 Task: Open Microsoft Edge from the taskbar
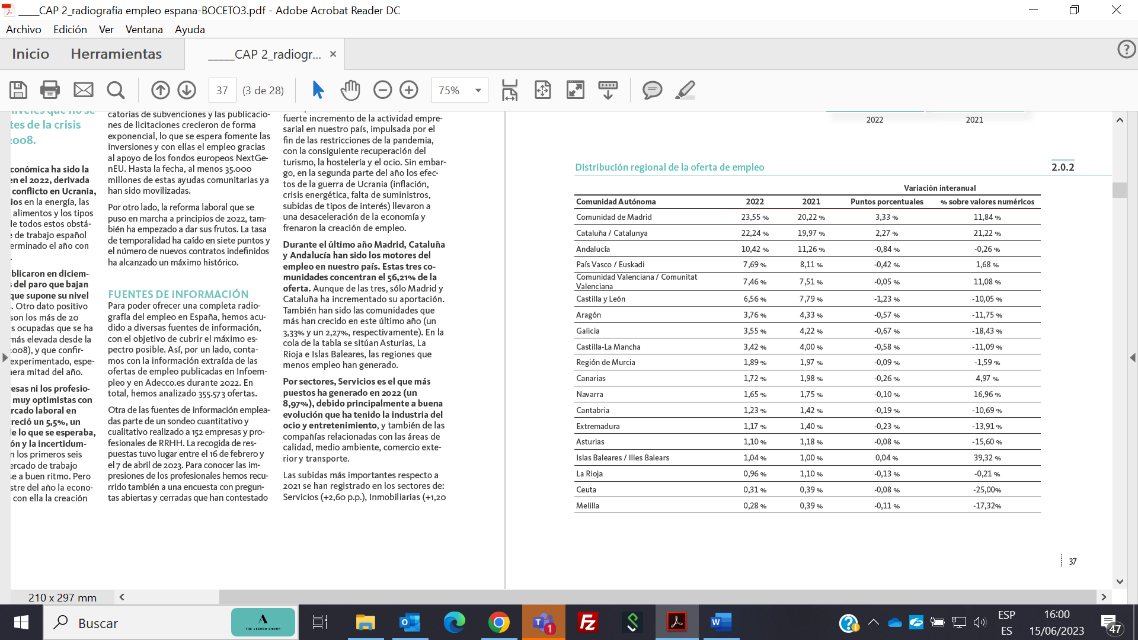click(455, 623)
